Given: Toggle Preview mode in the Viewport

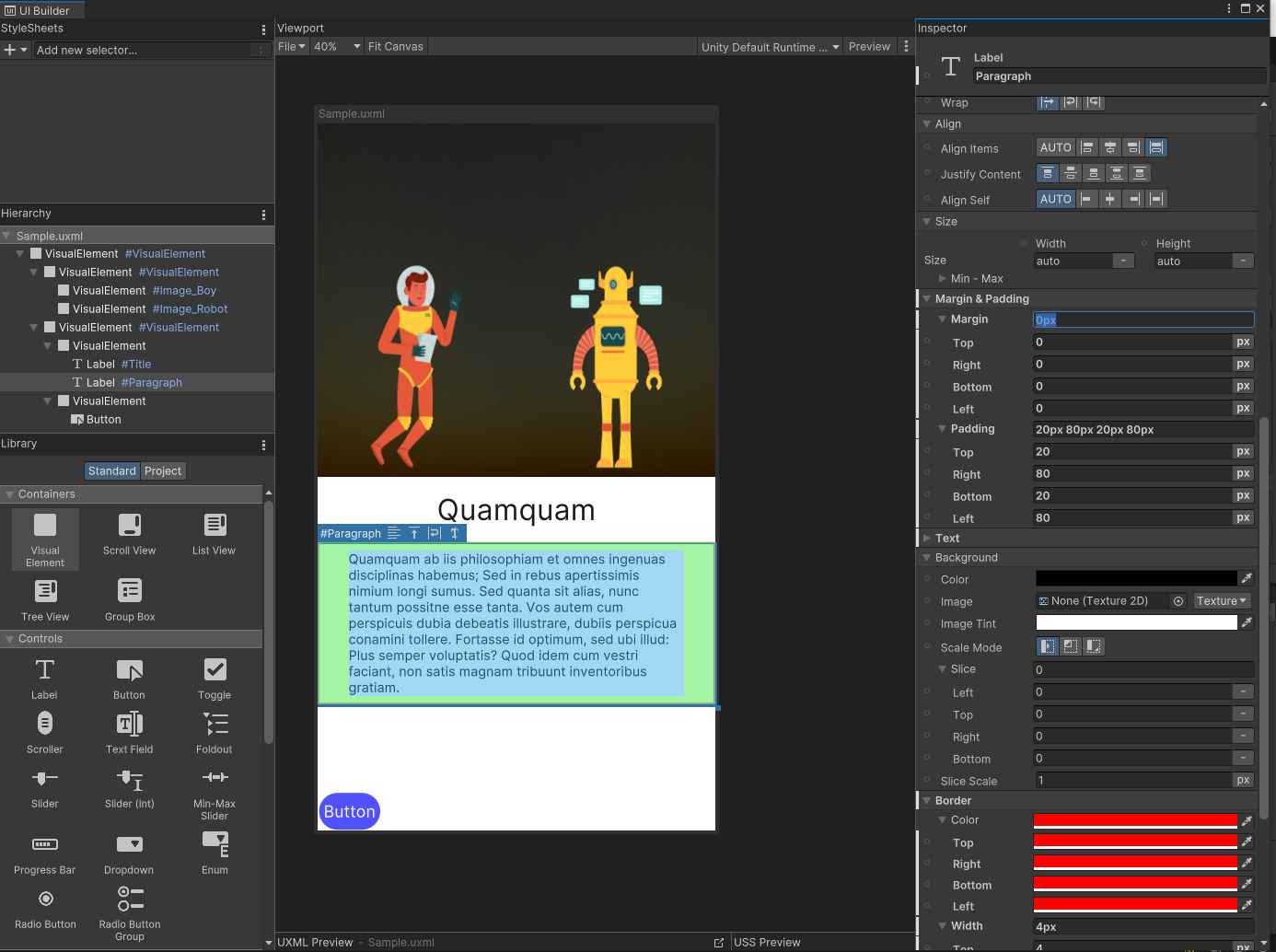Looking at the screenshot, I should (x=869, y=47).
